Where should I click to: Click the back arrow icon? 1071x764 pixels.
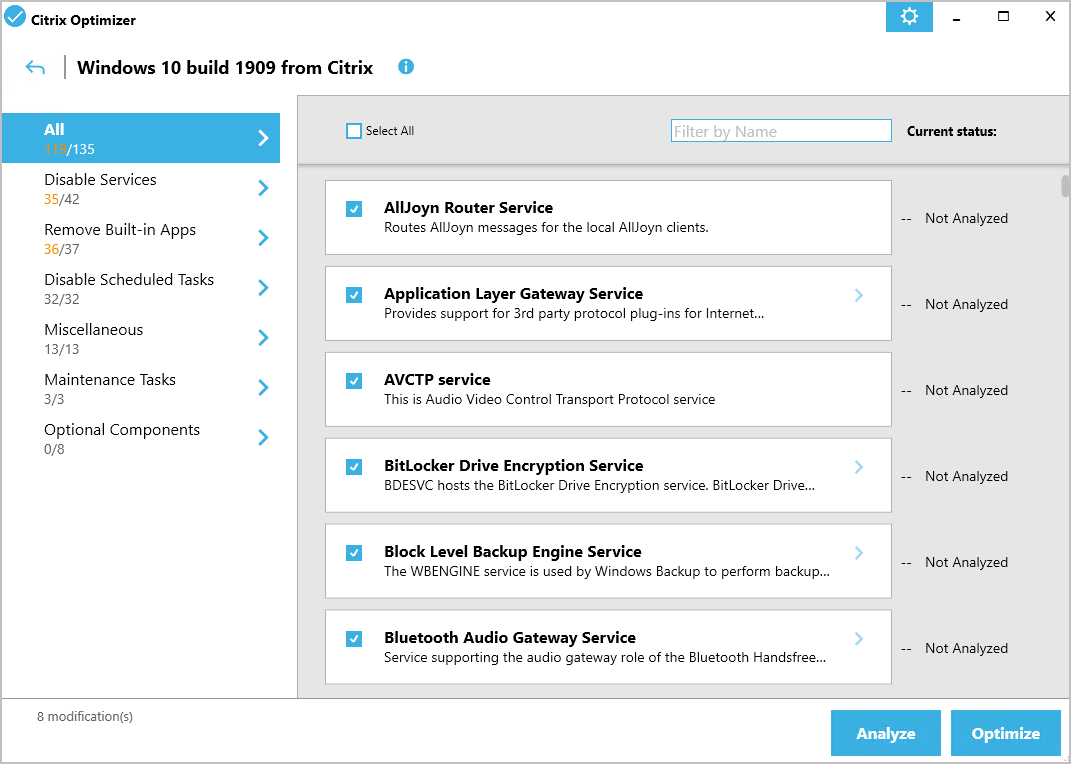[x=36, y=68]
